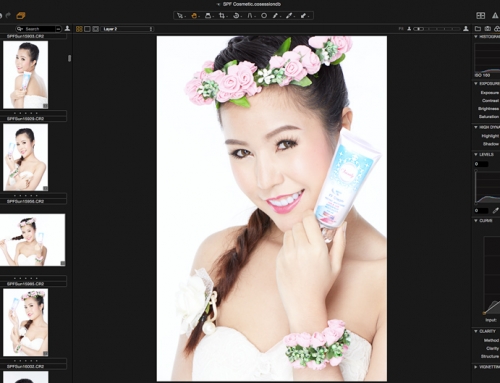500x383 pixels.
Task: Collapse the Curve panel
Action: 476,221
